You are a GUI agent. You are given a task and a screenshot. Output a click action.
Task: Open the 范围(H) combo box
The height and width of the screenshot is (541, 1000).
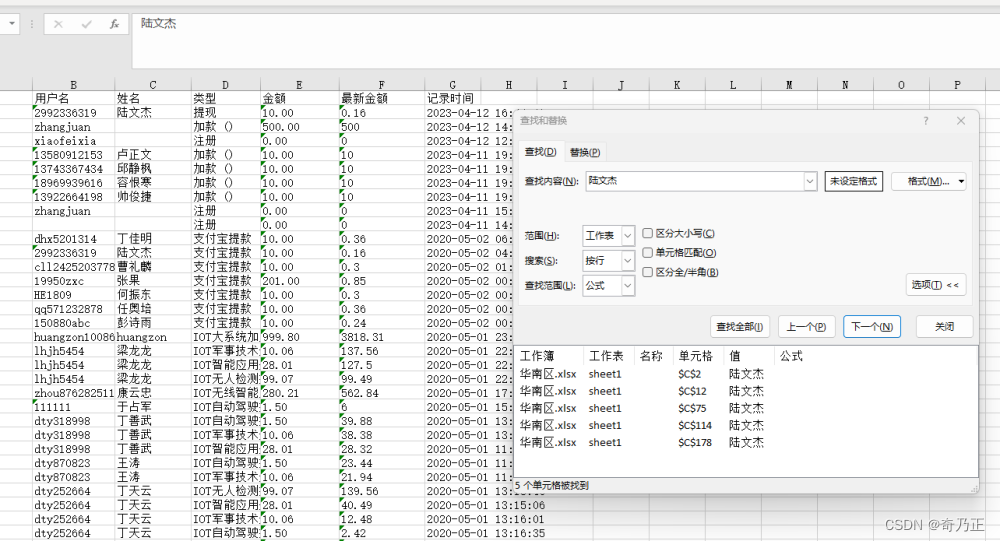pos(608,236)
